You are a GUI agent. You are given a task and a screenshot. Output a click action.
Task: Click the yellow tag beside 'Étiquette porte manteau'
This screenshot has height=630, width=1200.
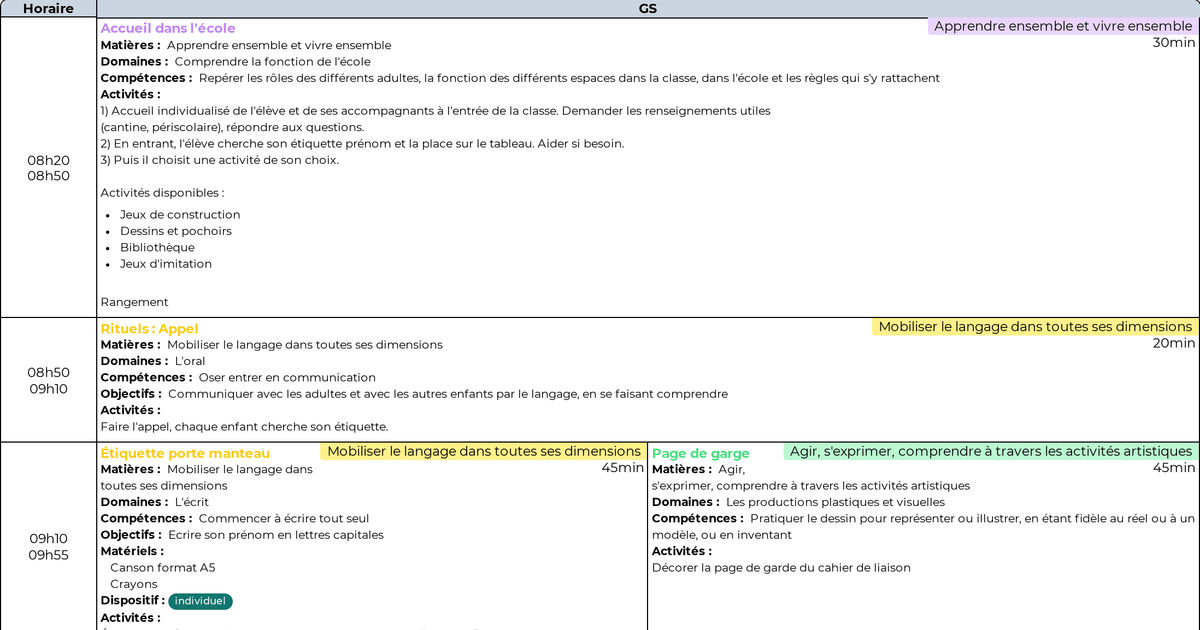tap(484, 451)
